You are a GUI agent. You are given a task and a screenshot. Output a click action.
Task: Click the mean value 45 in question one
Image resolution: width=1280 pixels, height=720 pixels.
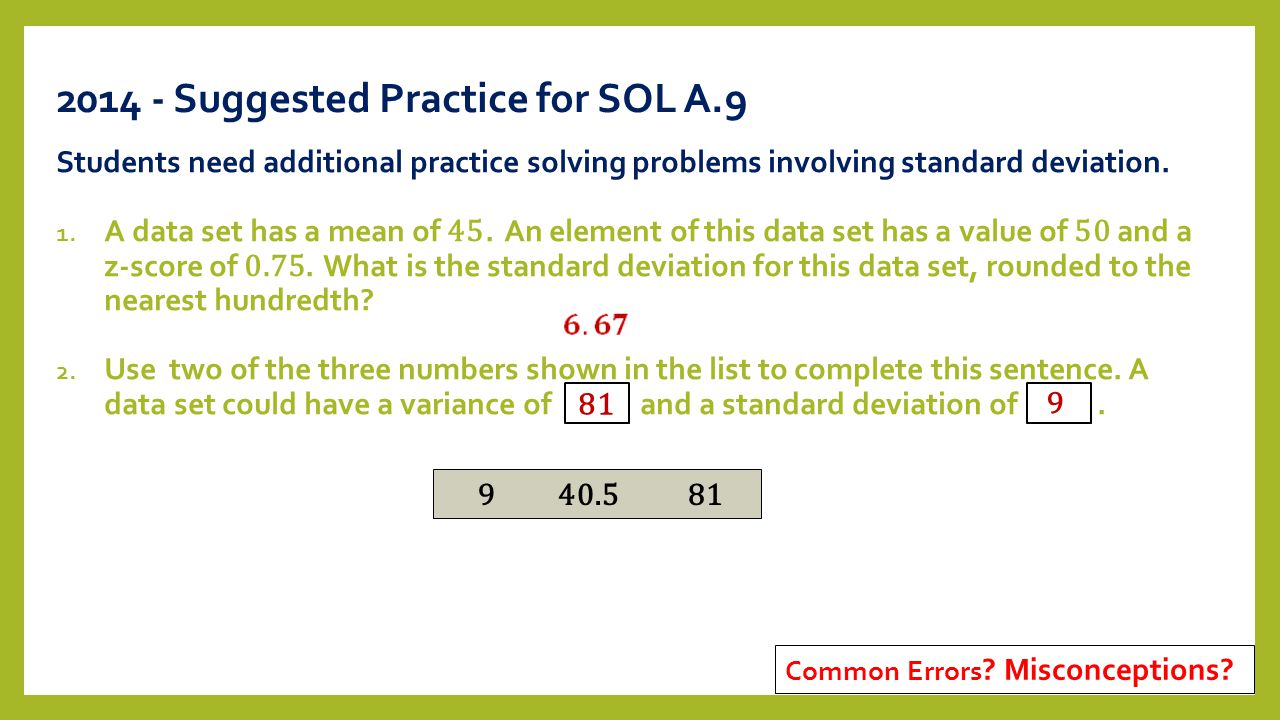[x=467, y=233]
